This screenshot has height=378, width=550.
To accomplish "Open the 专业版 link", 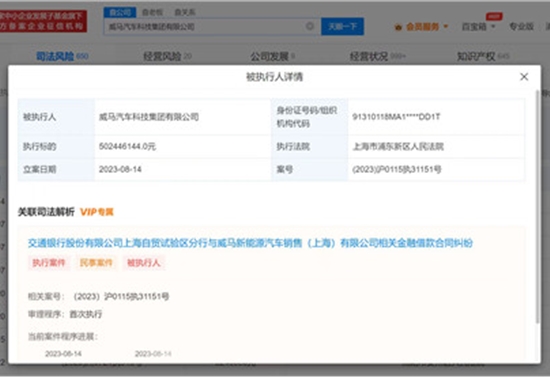I will tap(521, 26).
